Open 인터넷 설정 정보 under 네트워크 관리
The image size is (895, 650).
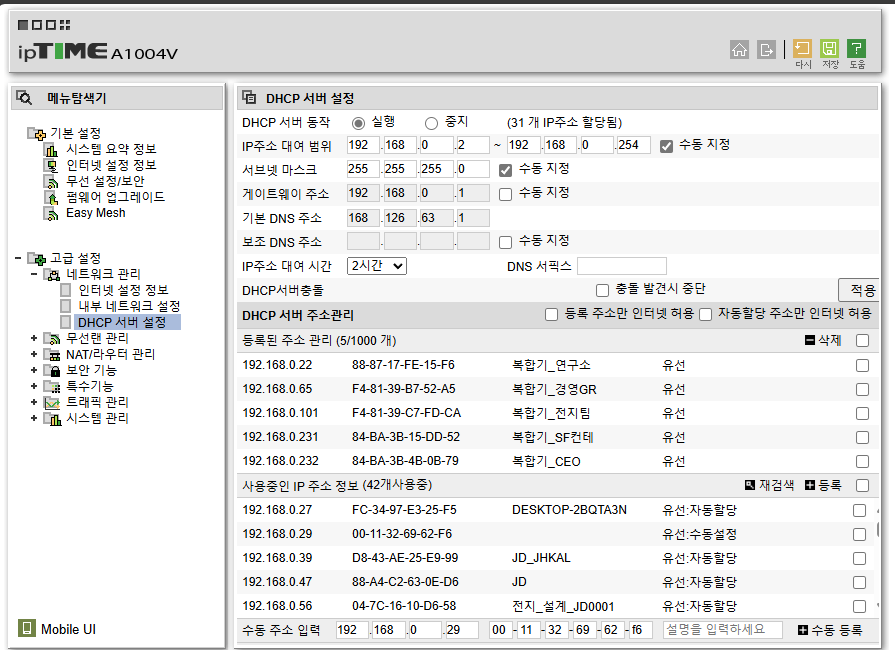coord(123,290)
